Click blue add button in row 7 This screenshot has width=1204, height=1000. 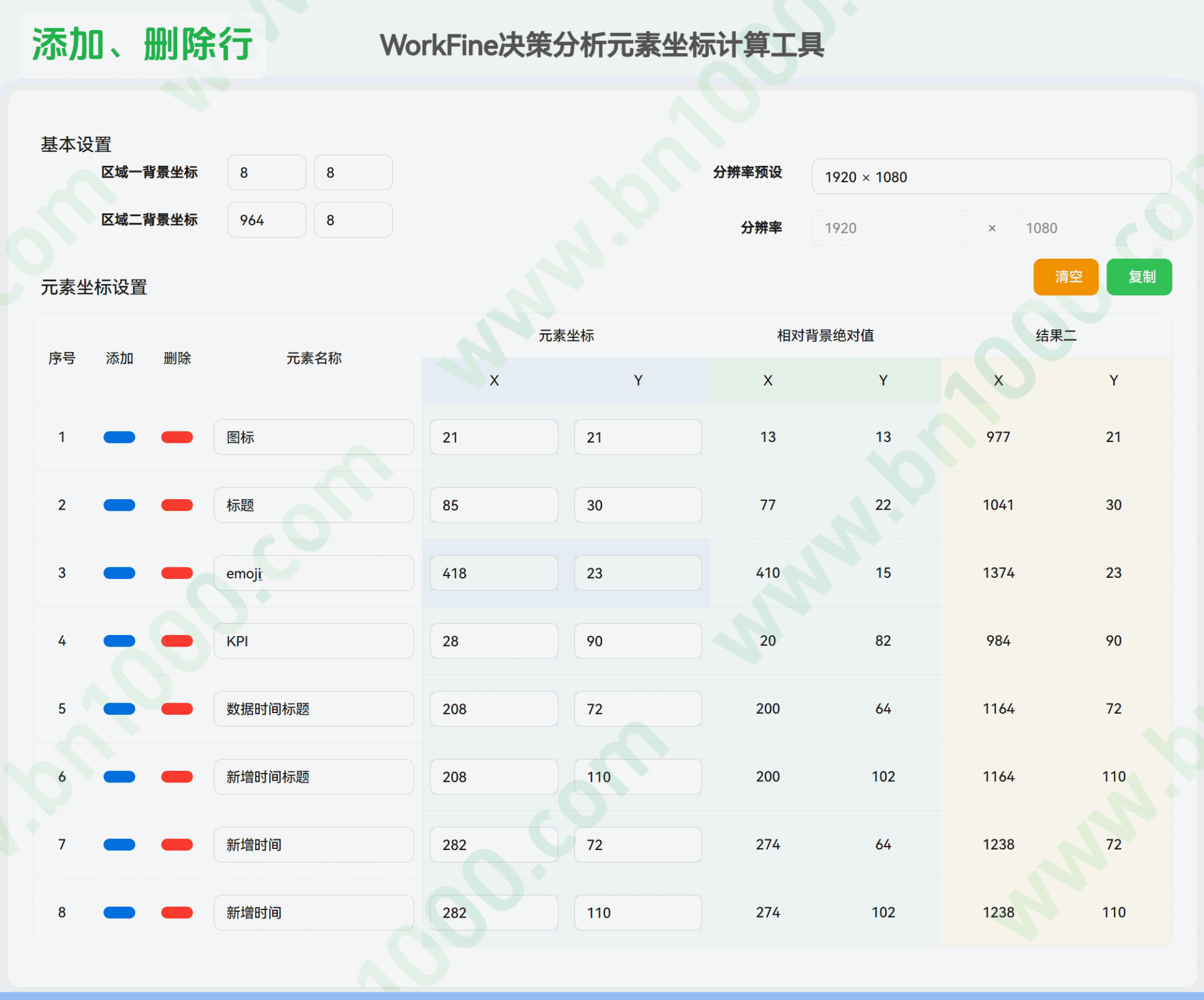[x=119, y=845]
